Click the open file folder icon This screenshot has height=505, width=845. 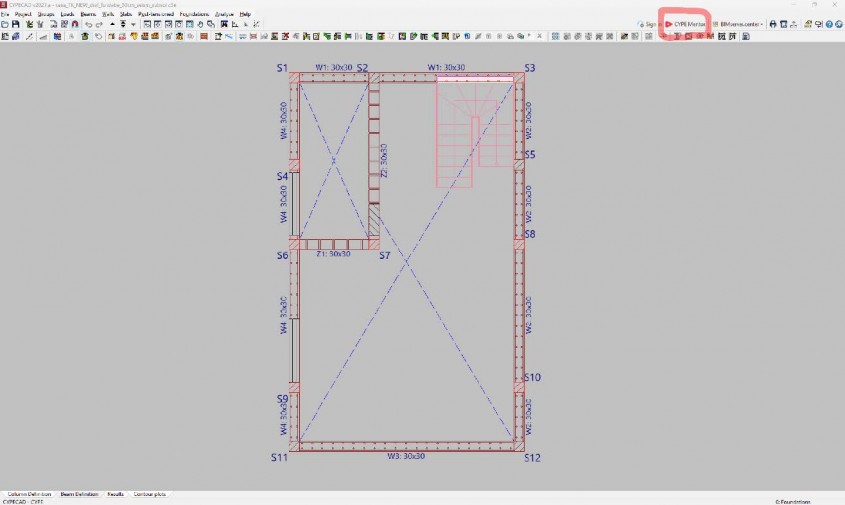(5, 24)
